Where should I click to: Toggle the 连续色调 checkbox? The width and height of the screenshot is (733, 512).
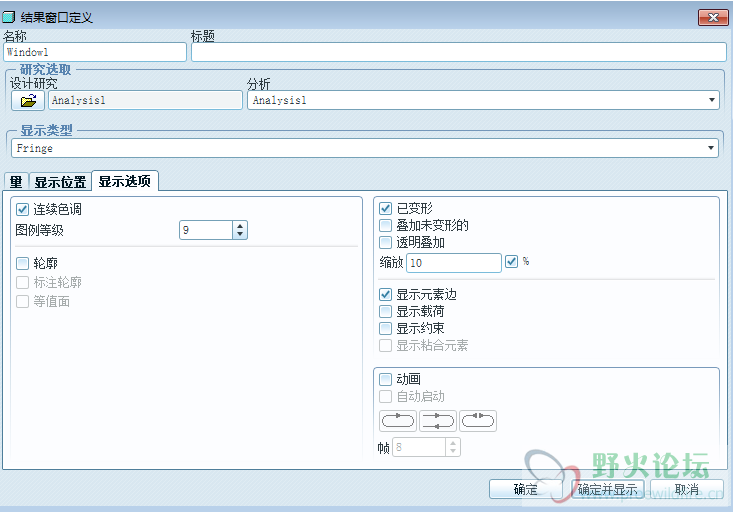pyautogui.click(x=22, y=209)
